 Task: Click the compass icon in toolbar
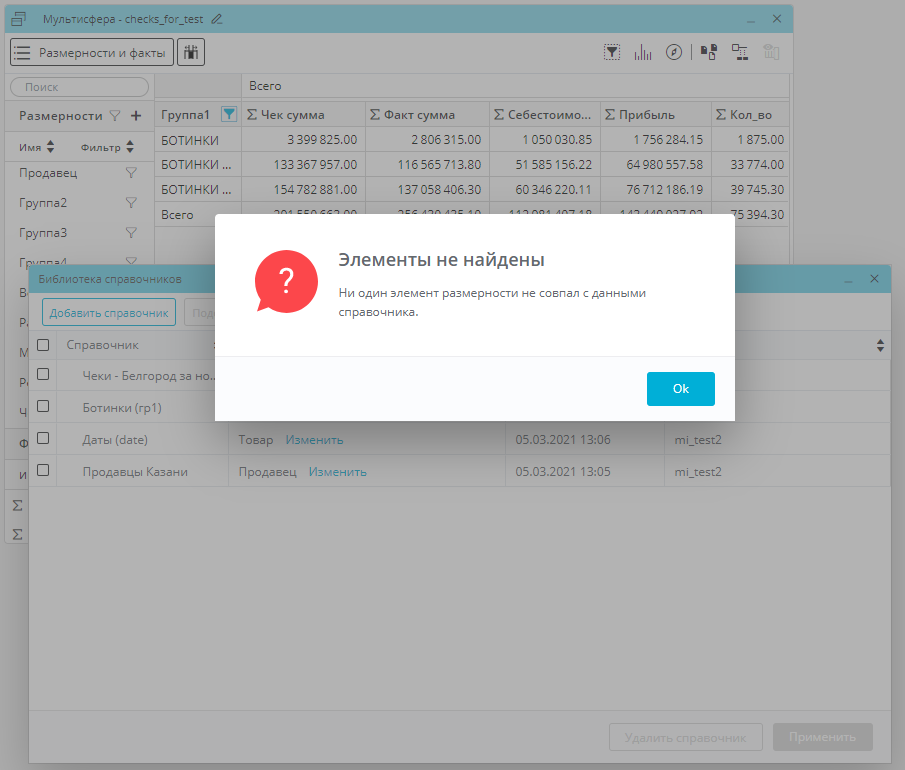(x=674, y=52)
